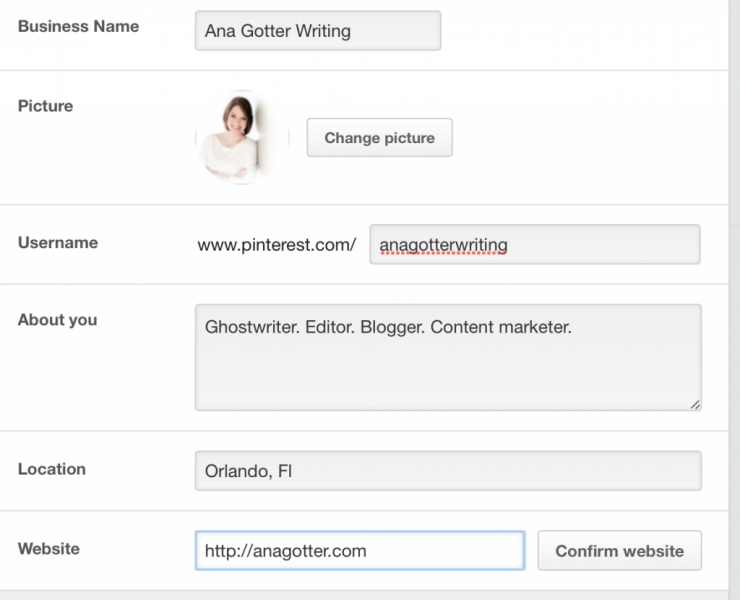Click the Username input field

(x=535, y=245)
